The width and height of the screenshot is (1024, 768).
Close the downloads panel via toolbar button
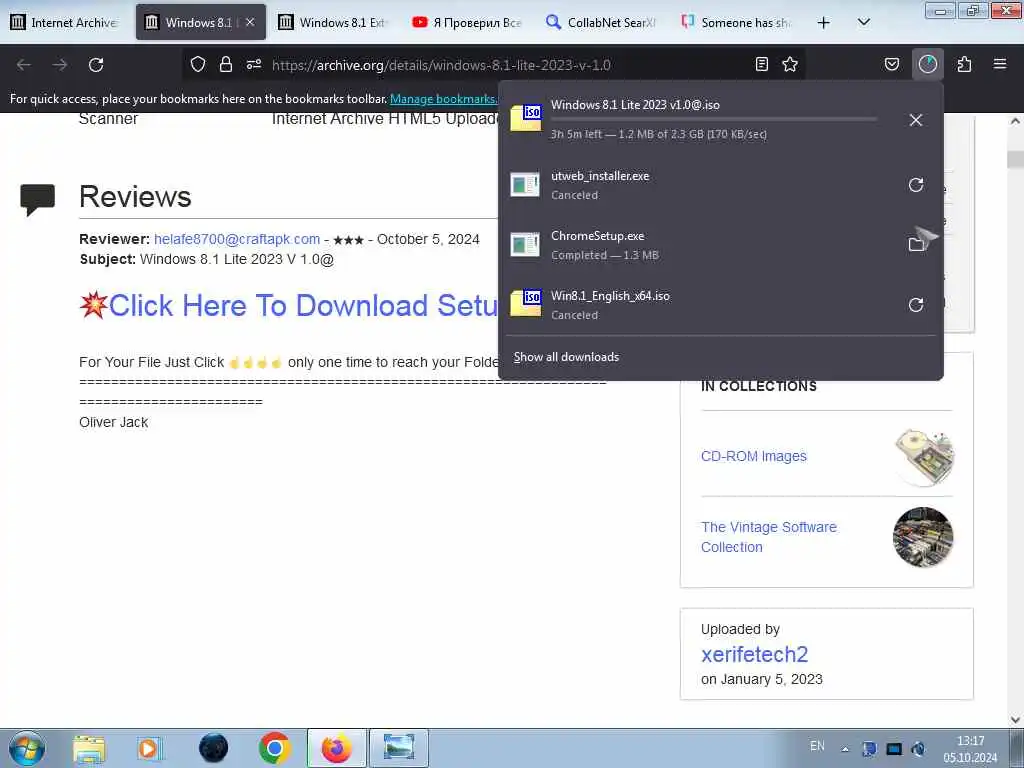coord(927,64)
